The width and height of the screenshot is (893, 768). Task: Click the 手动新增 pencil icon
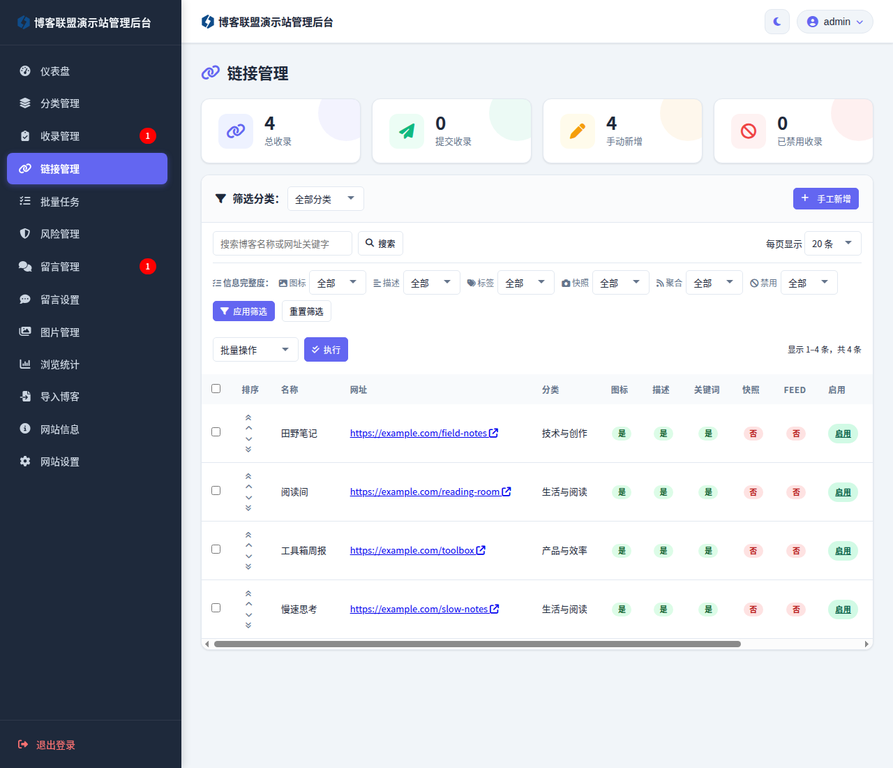pos(577,131)
